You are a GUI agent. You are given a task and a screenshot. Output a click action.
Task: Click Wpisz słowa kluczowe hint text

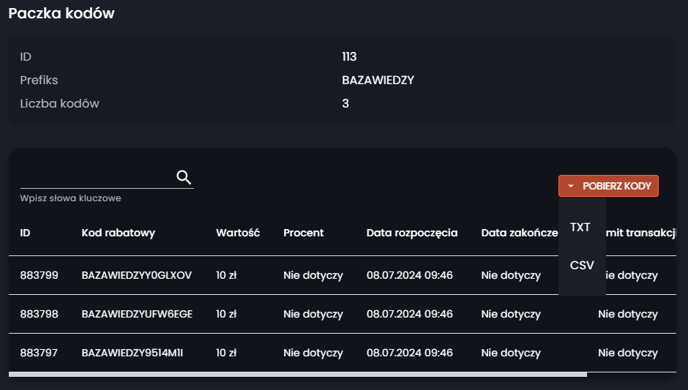[x=71, y=198]
